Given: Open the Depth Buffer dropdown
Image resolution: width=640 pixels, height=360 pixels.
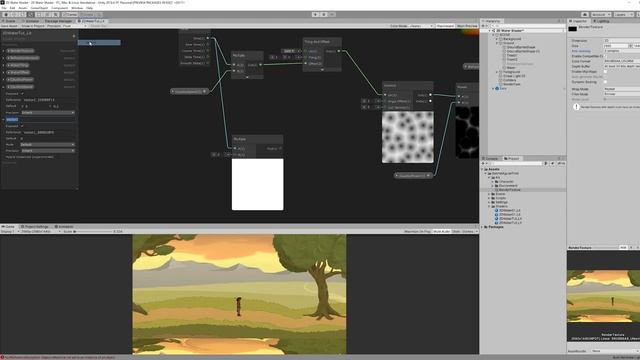Looking at the screenshot, I should [x=622, y=66].
